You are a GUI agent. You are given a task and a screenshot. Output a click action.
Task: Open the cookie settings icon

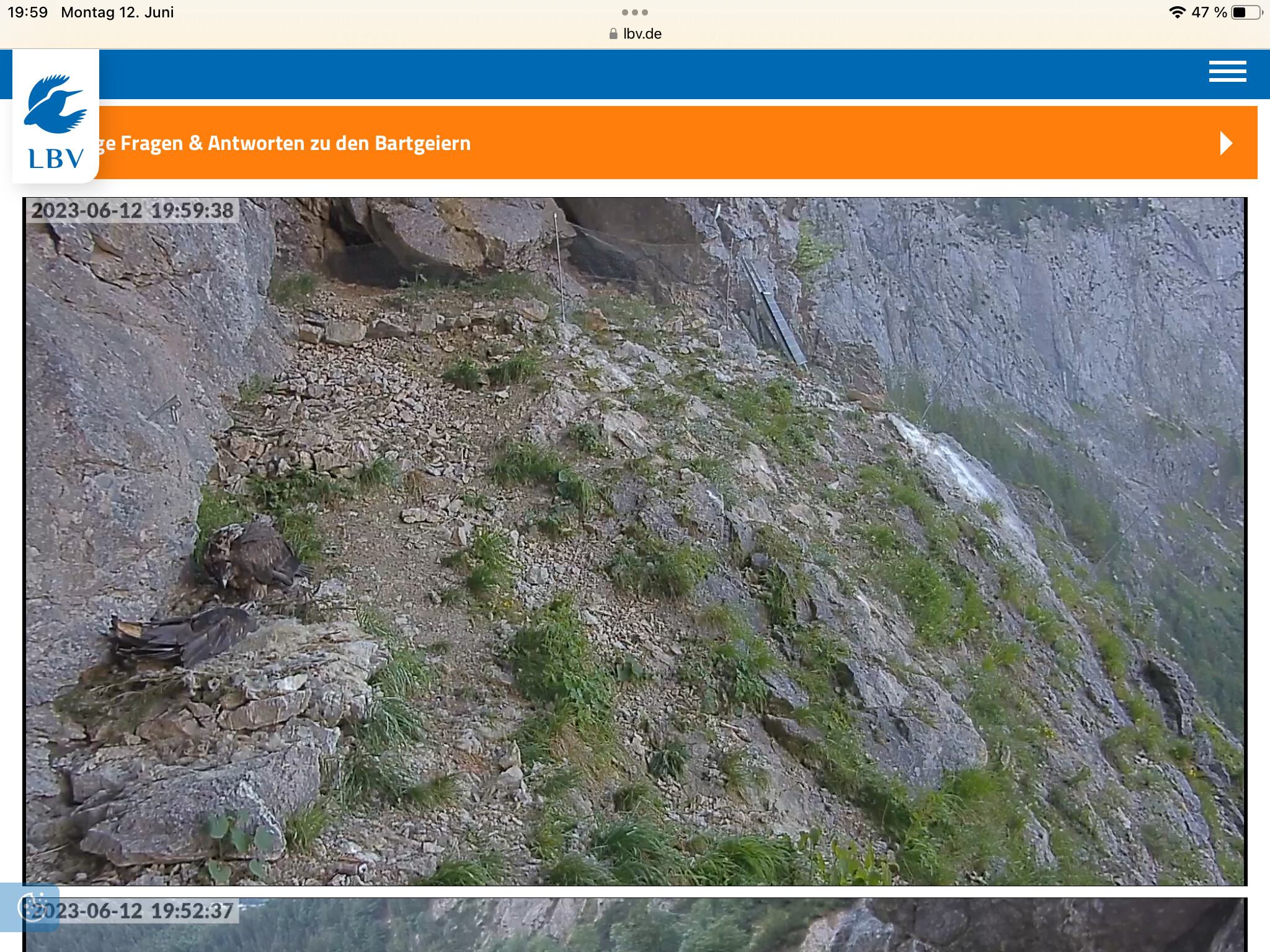[31, 906]
